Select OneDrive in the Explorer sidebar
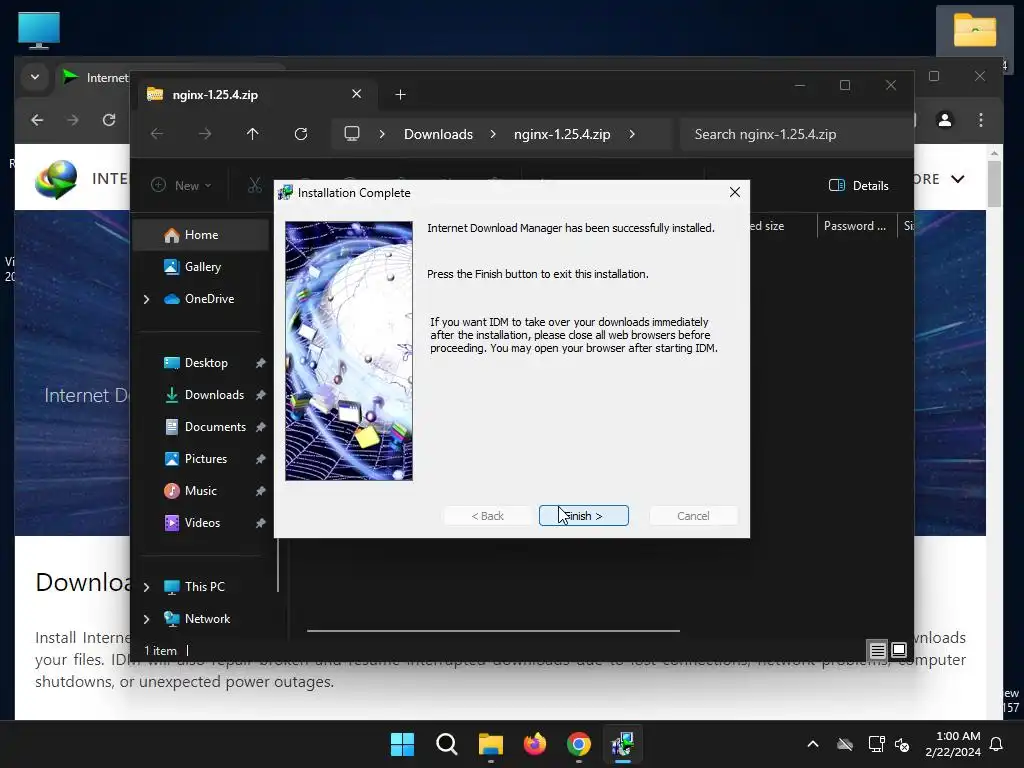 click(209, 299)
